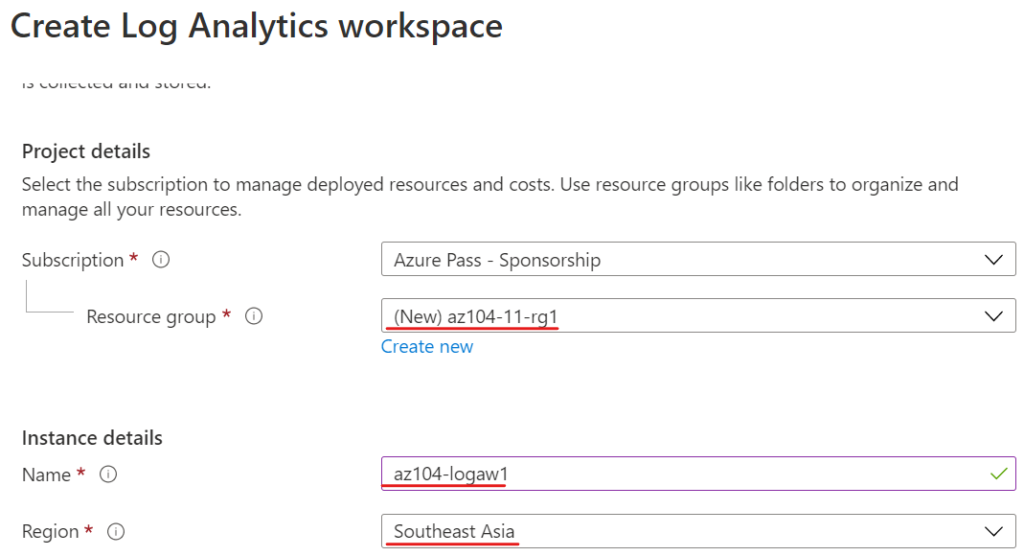1024x556 pixels.
Task: Click the Subscription label
Action: (72, 260)
